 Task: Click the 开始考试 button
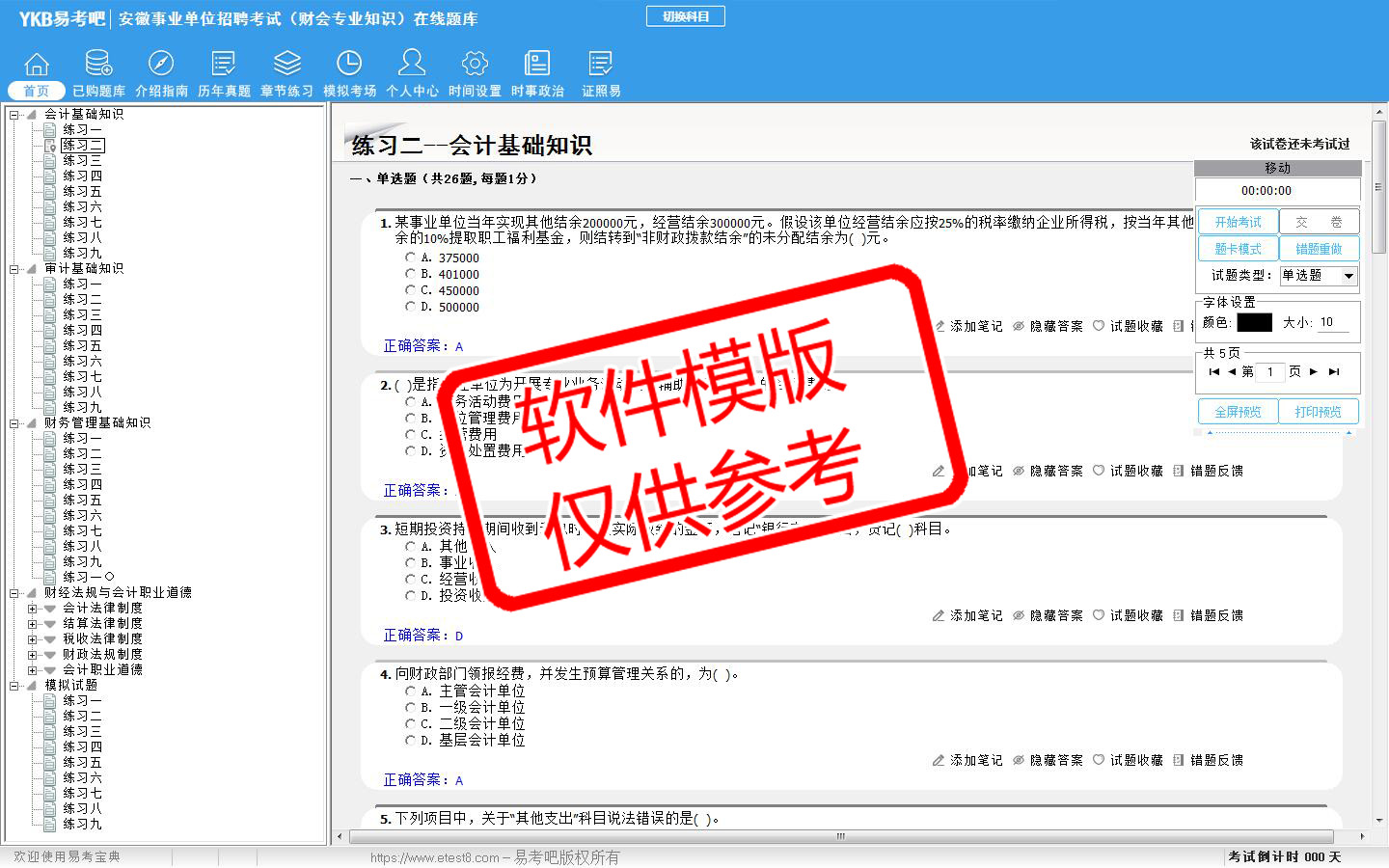point(1238,222)
